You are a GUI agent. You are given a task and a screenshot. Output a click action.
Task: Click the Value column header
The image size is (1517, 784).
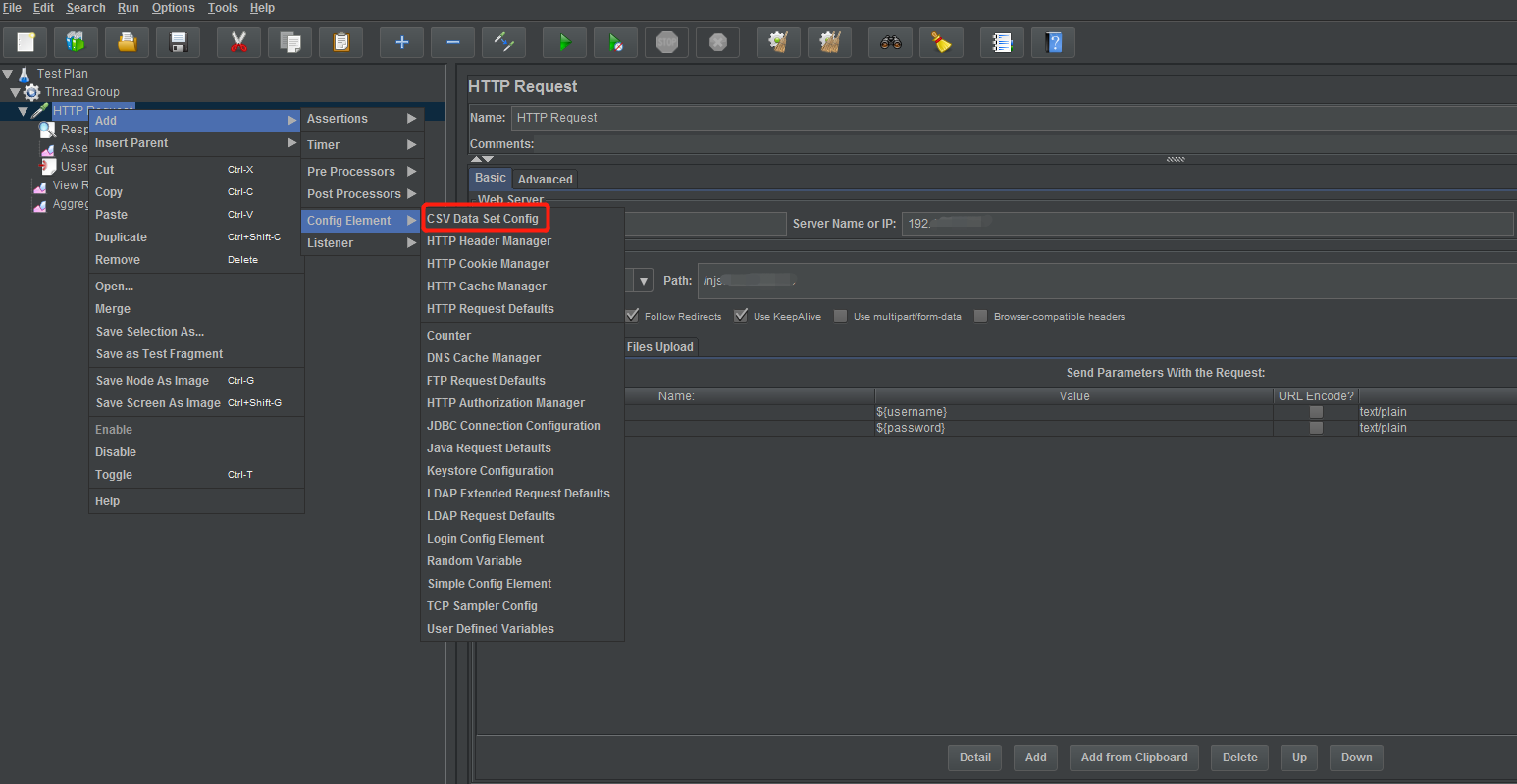[x=1073, y=396]
